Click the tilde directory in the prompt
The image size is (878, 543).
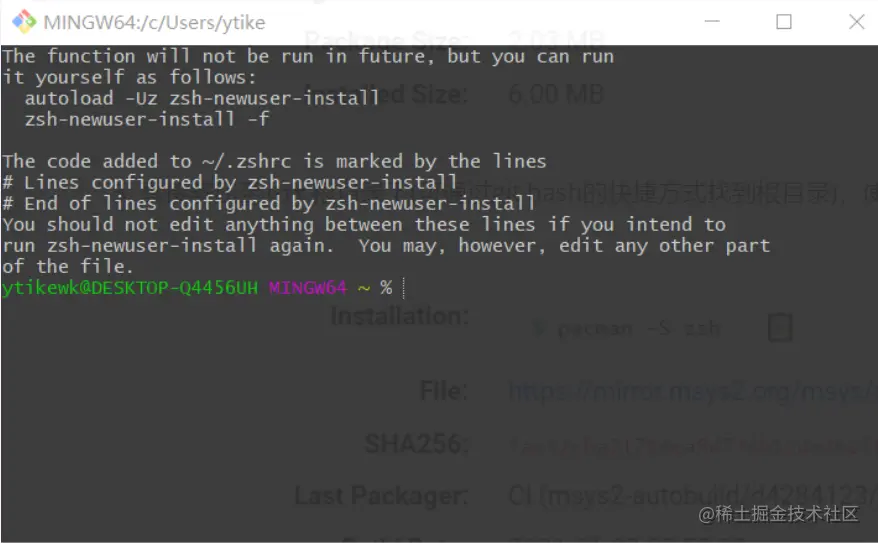(x=363, y=288)
